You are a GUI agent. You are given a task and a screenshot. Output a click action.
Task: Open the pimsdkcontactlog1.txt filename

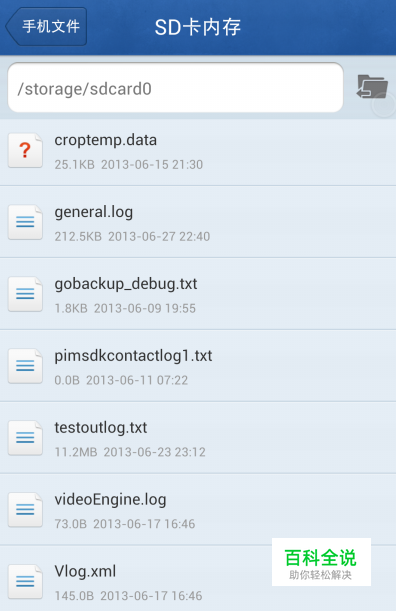(133, 356)
